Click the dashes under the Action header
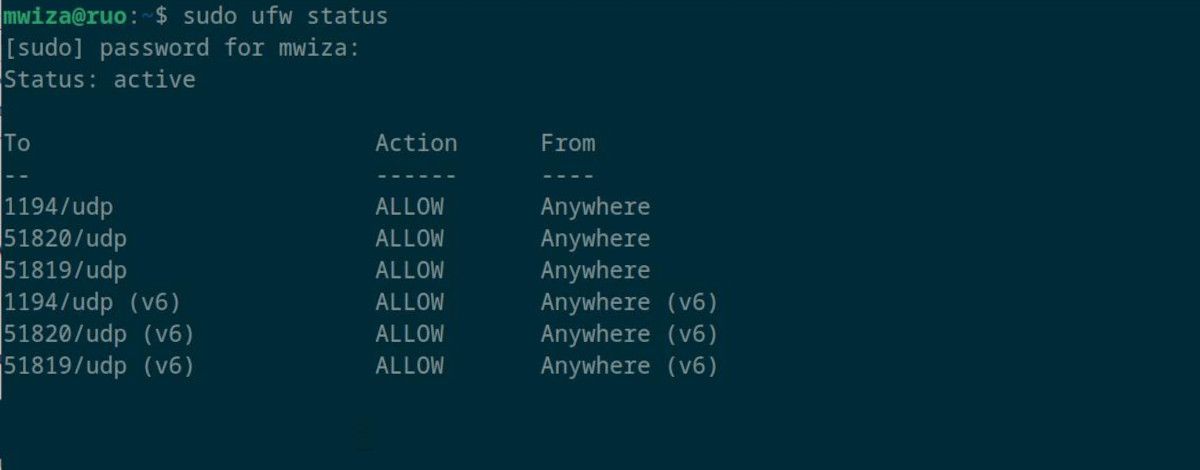 (416, 176)
